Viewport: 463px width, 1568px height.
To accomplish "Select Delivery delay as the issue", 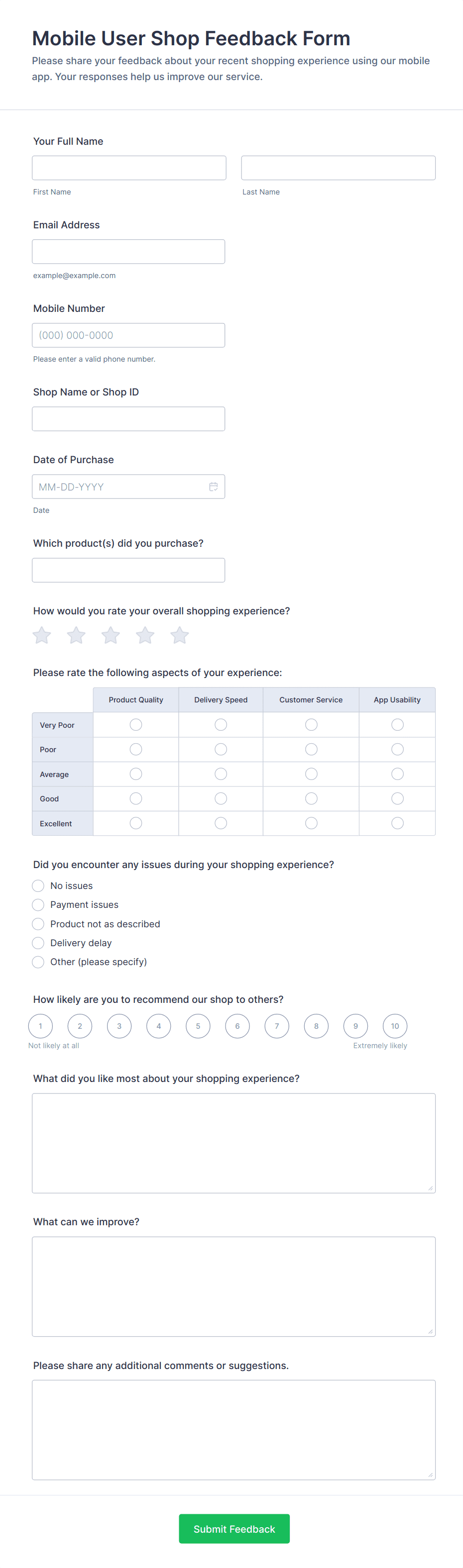I will coord(38,943).
